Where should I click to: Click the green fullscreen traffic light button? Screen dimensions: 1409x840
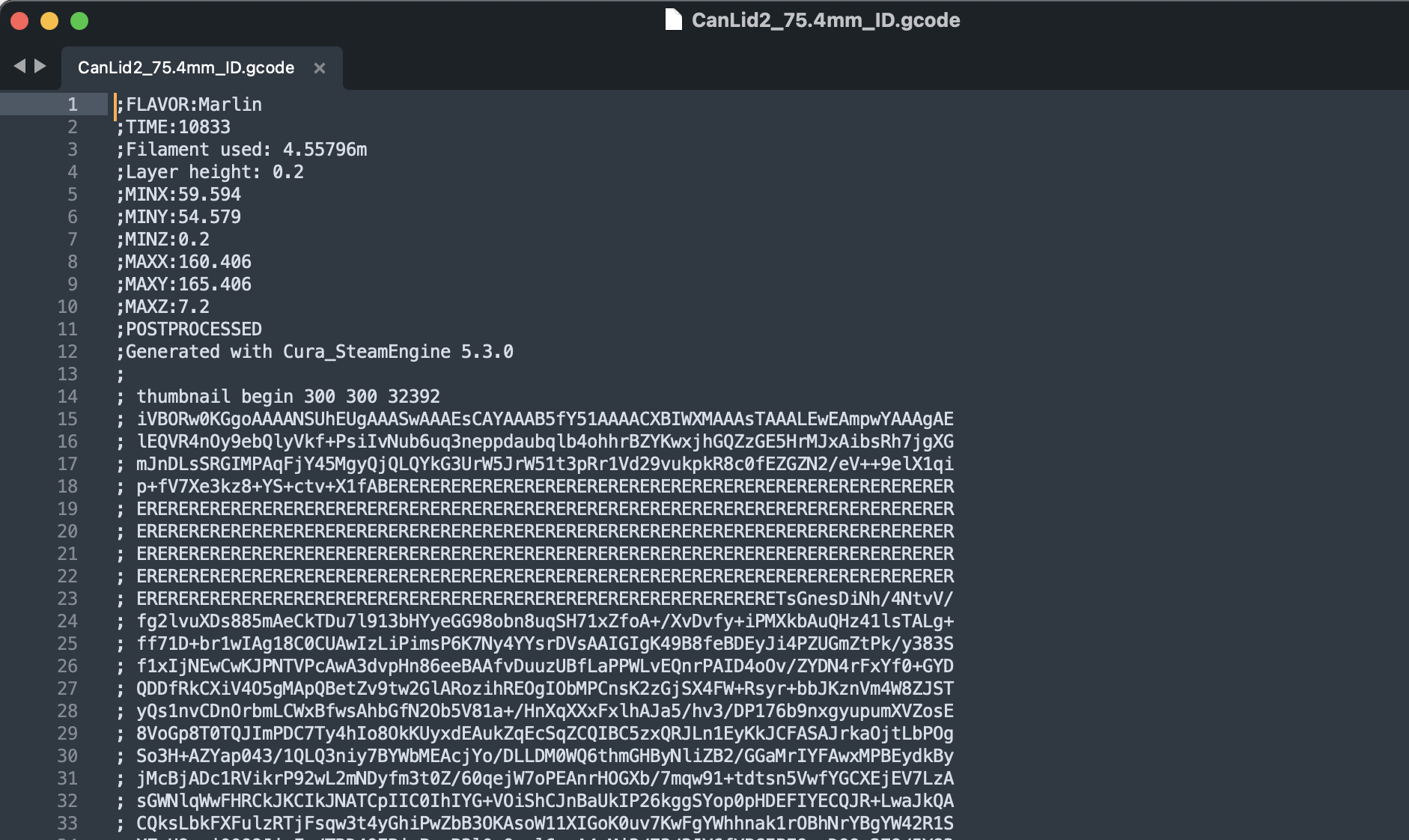point(79,22)
